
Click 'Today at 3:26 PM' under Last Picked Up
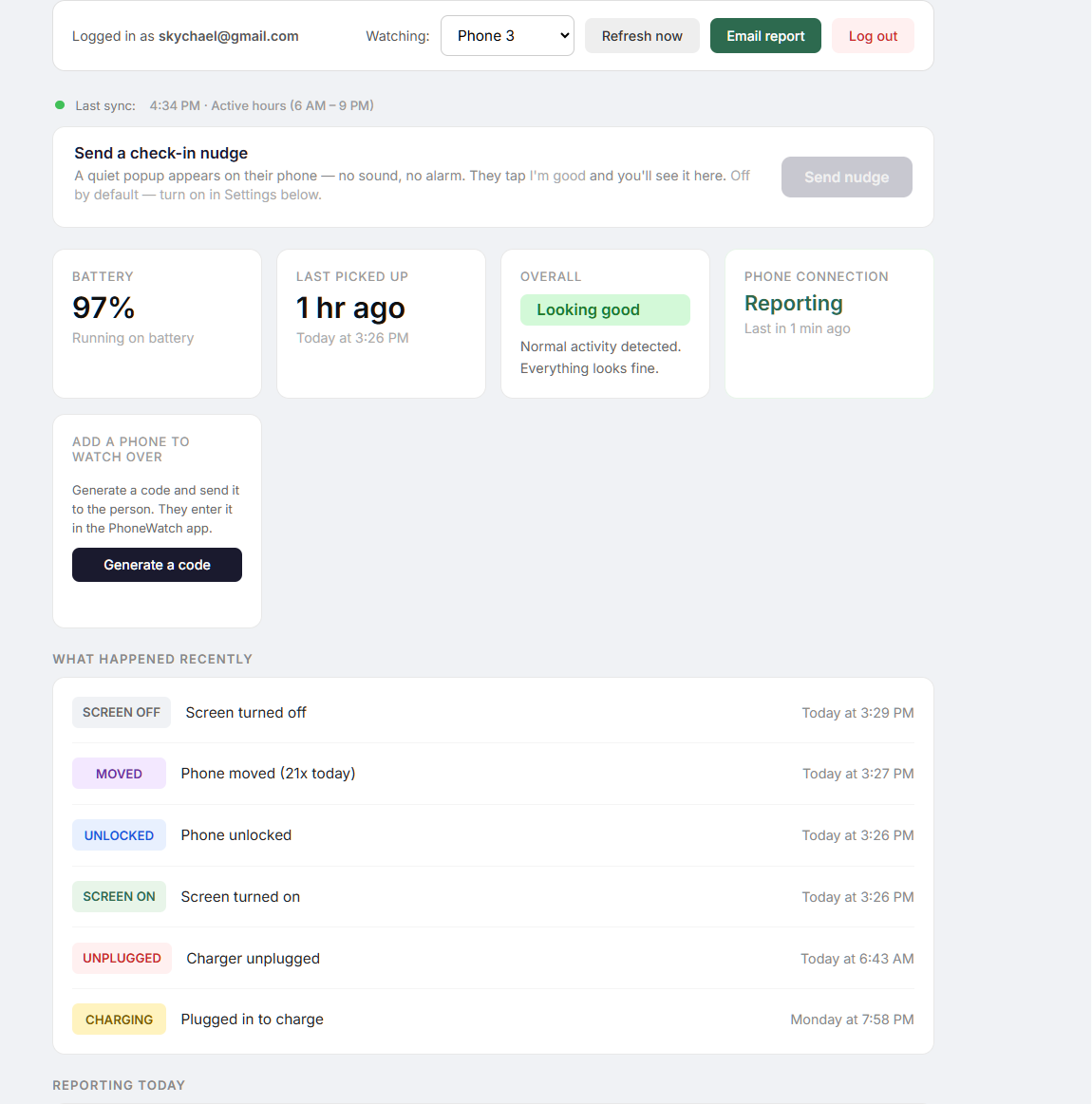tap(352, 338)
